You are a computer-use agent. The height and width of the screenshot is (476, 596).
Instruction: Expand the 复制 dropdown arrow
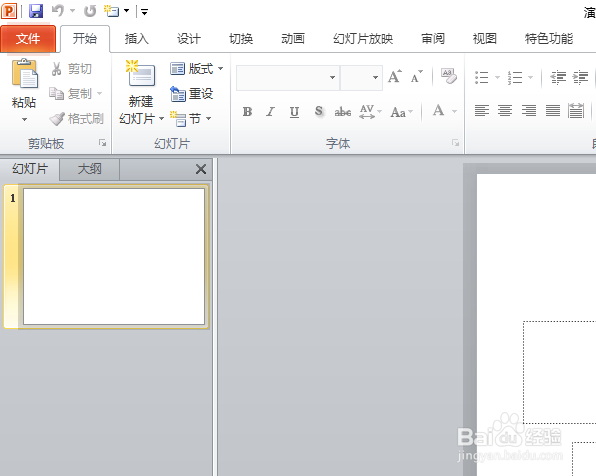tap(100, 93)
